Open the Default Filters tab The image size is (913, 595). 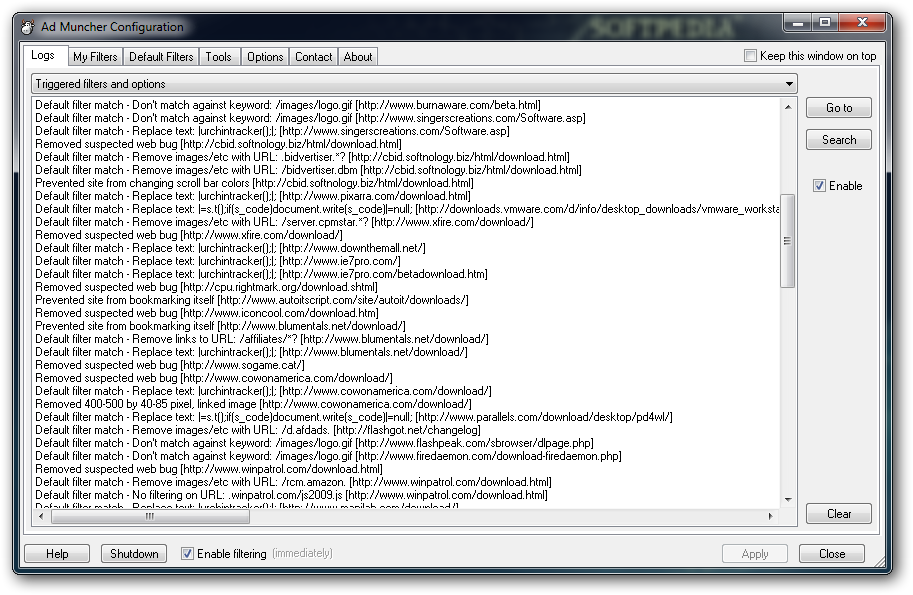(x=161, y=57)
